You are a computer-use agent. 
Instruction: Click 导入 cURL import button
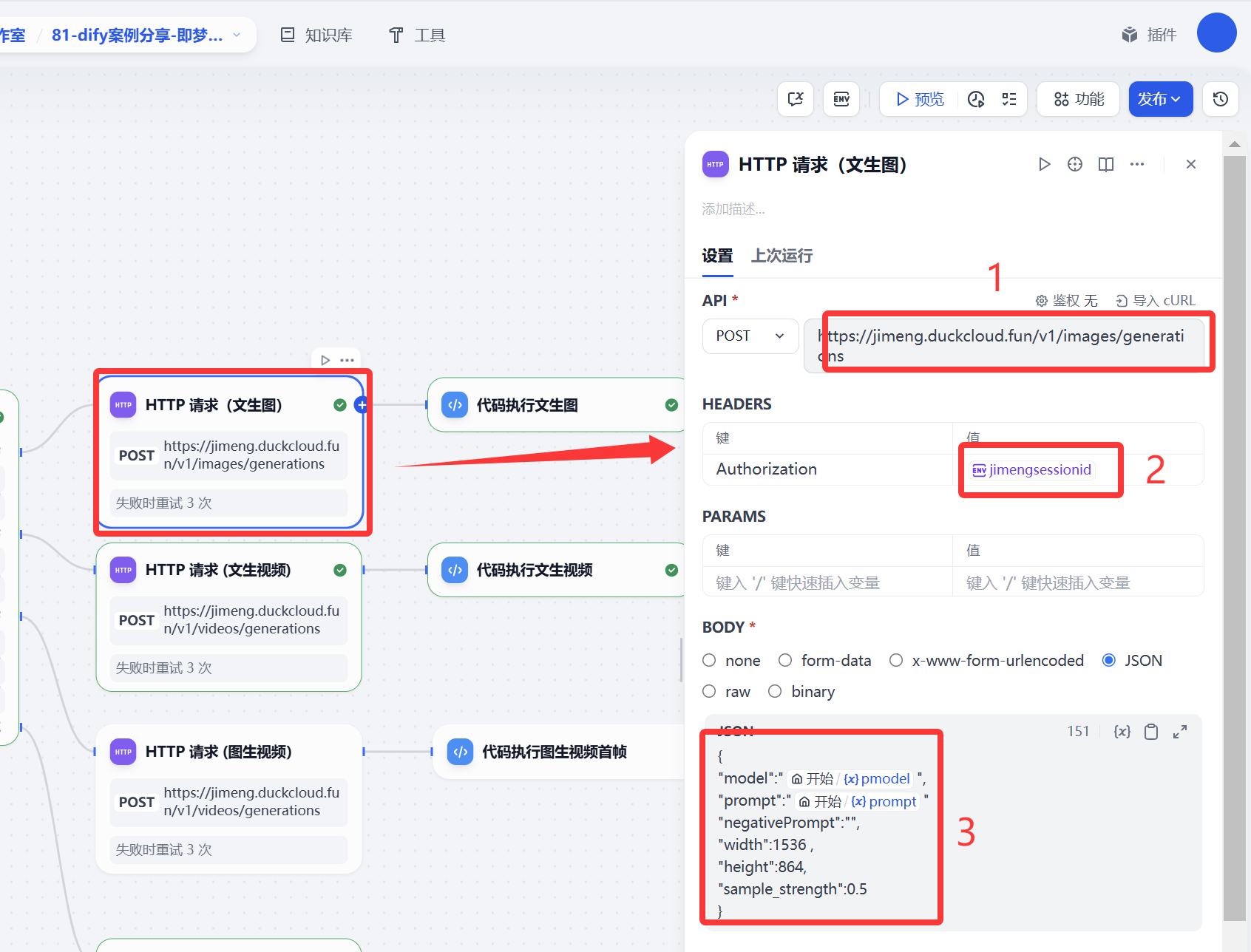[1155, 300]
